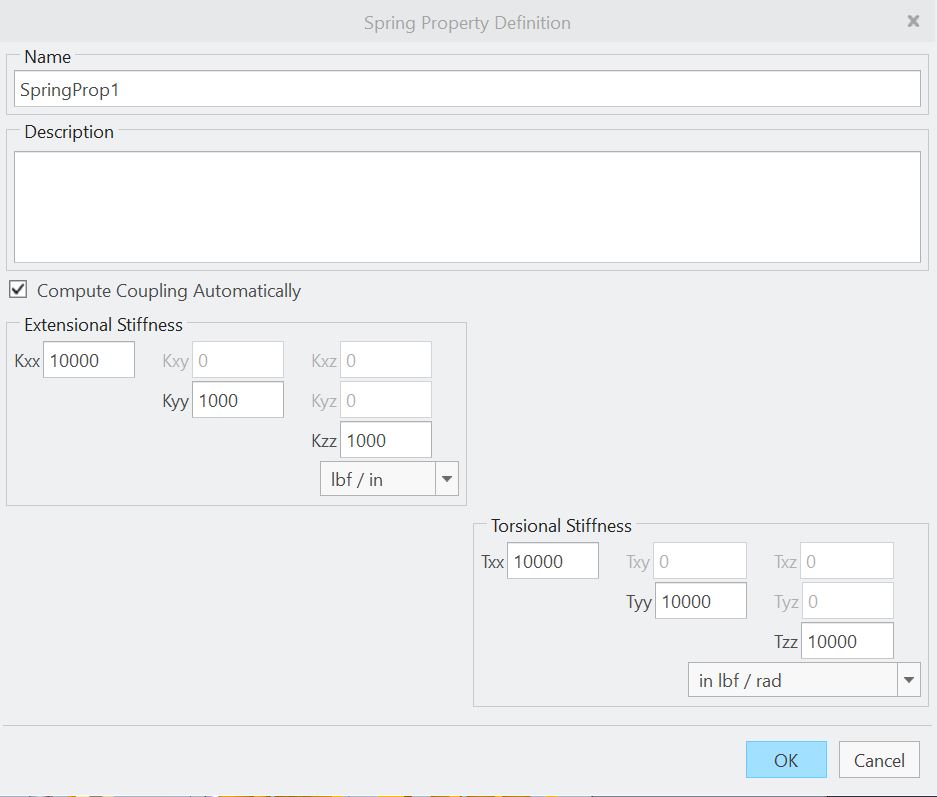The width and height of the screenshot is (937, 797).
Task: Close the dialog with the X button
Action: coord(914,21)
